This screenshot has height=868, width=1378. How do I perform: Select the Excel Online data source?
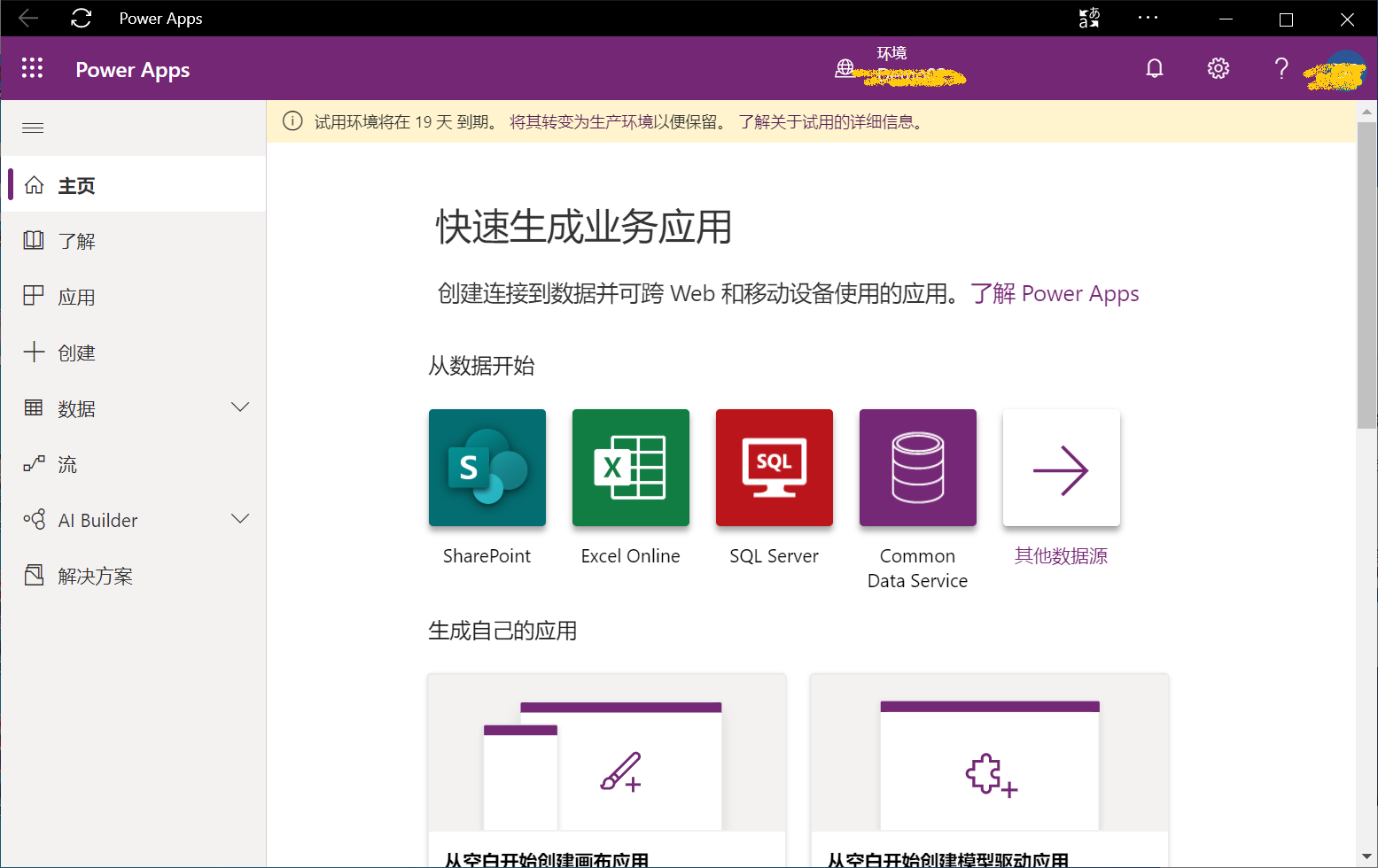click(x=630, y=468)
